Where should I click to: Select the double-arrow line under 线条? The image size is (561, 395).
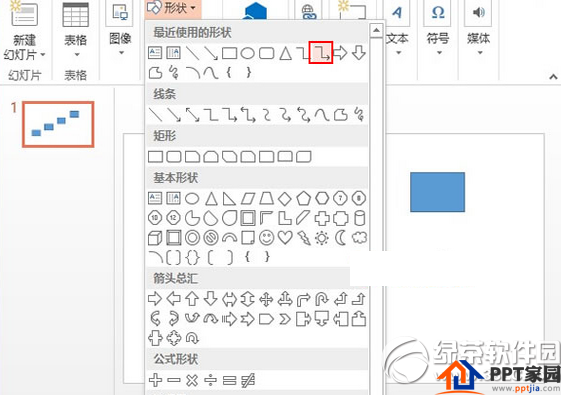192,115
